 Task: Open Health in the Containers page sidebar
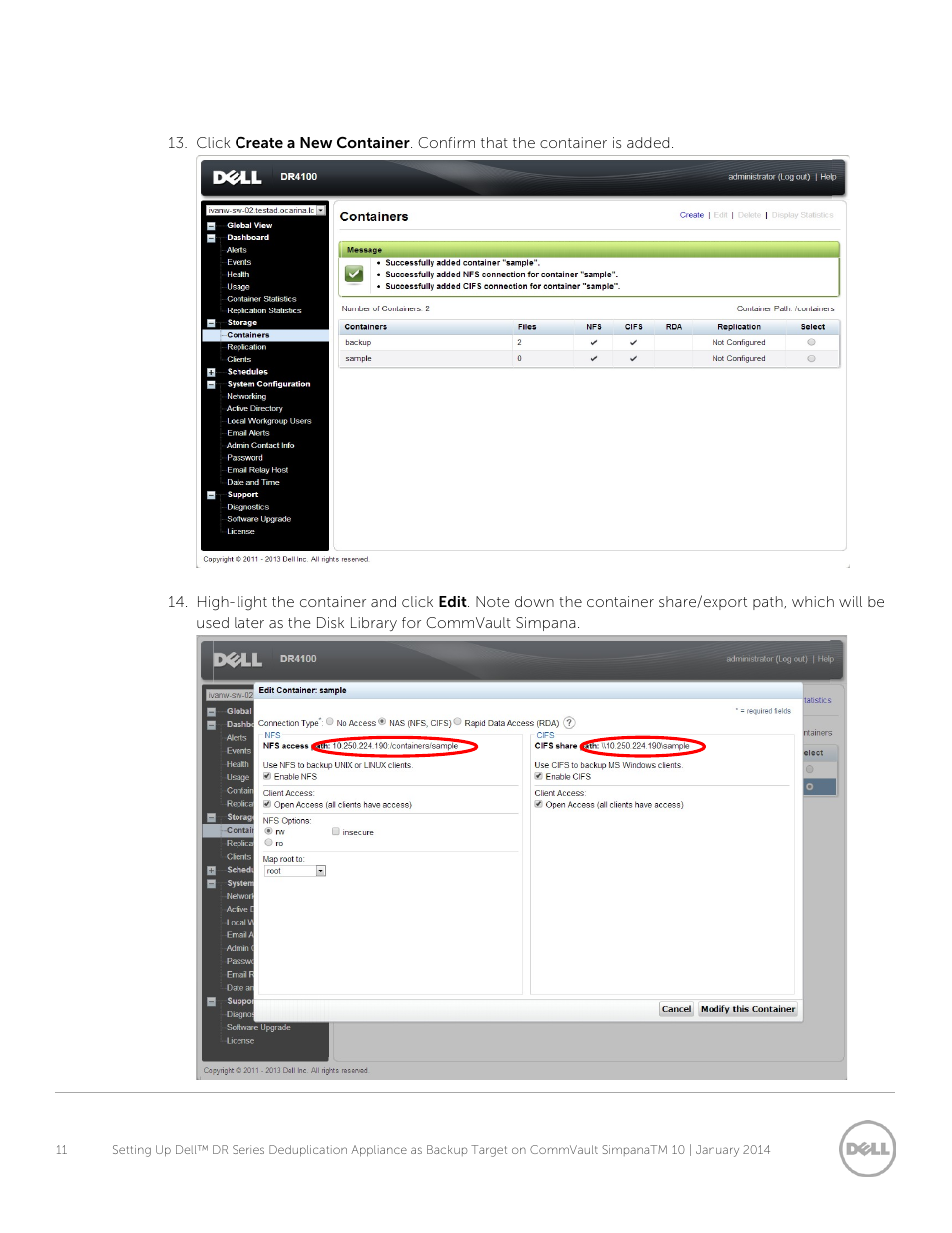click(x=238, y=274)
